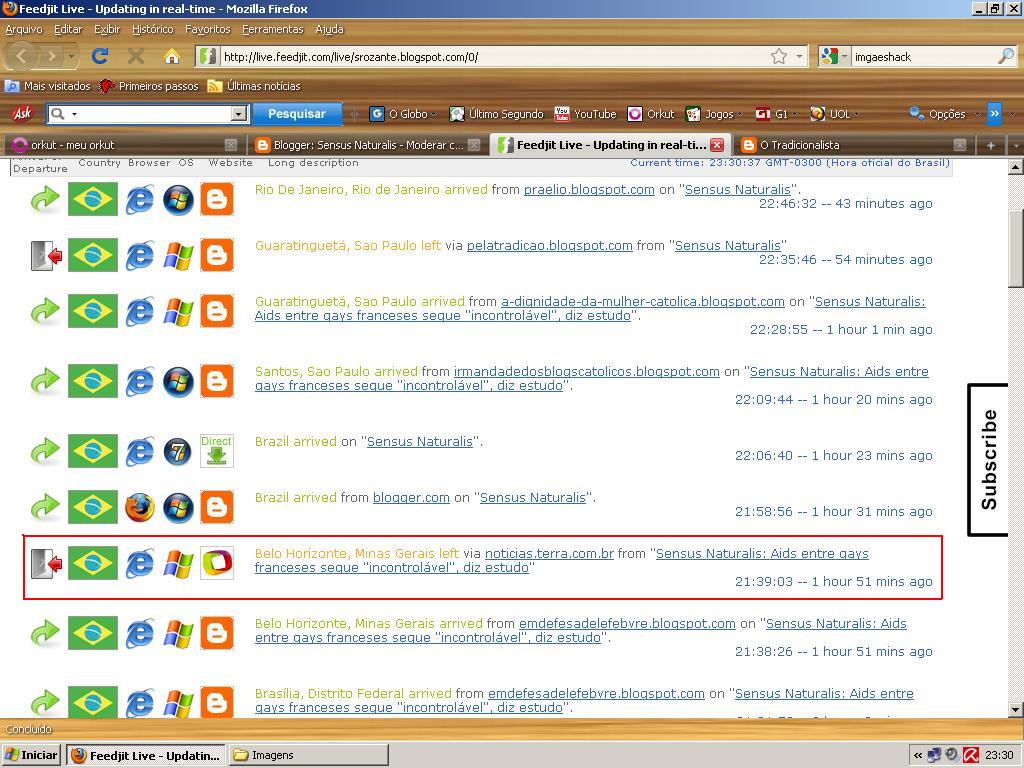This screenshot has height=768, width=1024.
Task: Click the Direct download icon
Action: 217,451
